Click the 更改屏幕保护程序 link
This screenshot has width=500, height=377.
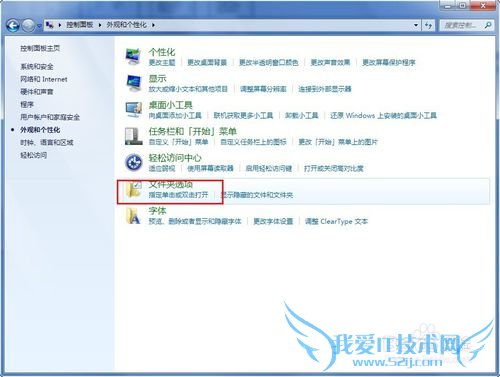pyautogui.click(x=389, y=63)
